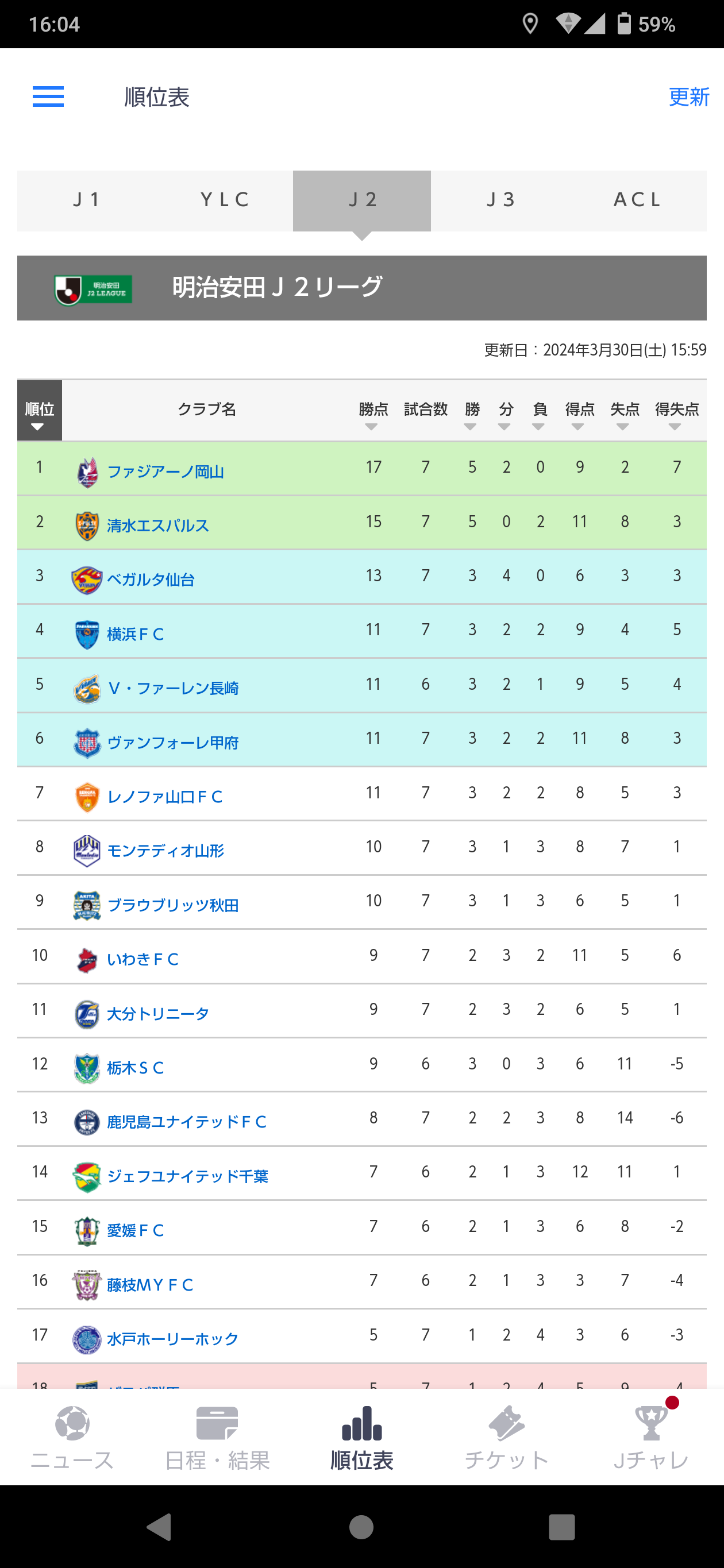Open the hamburger menu
Viewport: 724px width, 1568px height.
pos(48,97)
